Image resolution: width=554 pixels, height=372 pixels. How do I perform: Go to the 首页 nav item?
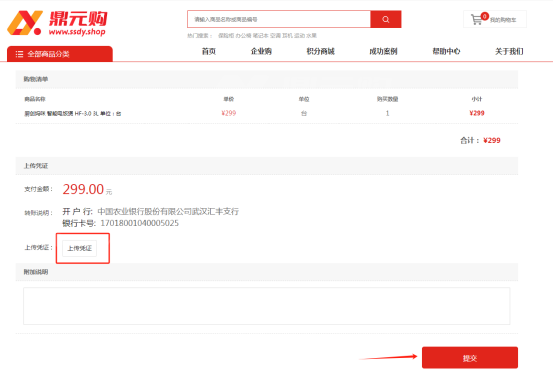(209, 52)
